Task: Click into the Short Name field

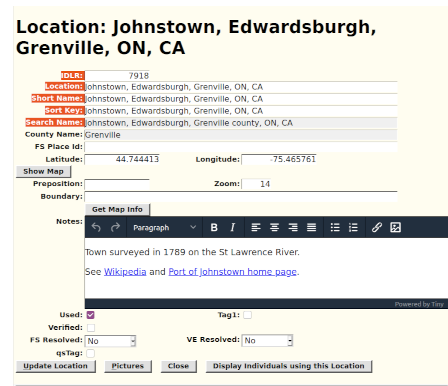Action: click(x=241, y=99)
